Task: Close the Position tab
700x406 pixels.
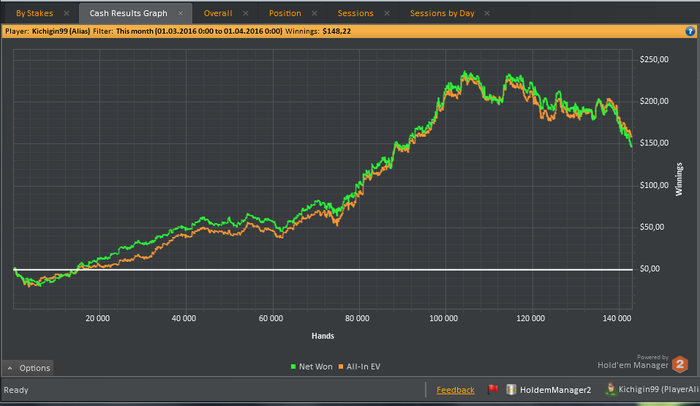Action: (x=314, y=14)
